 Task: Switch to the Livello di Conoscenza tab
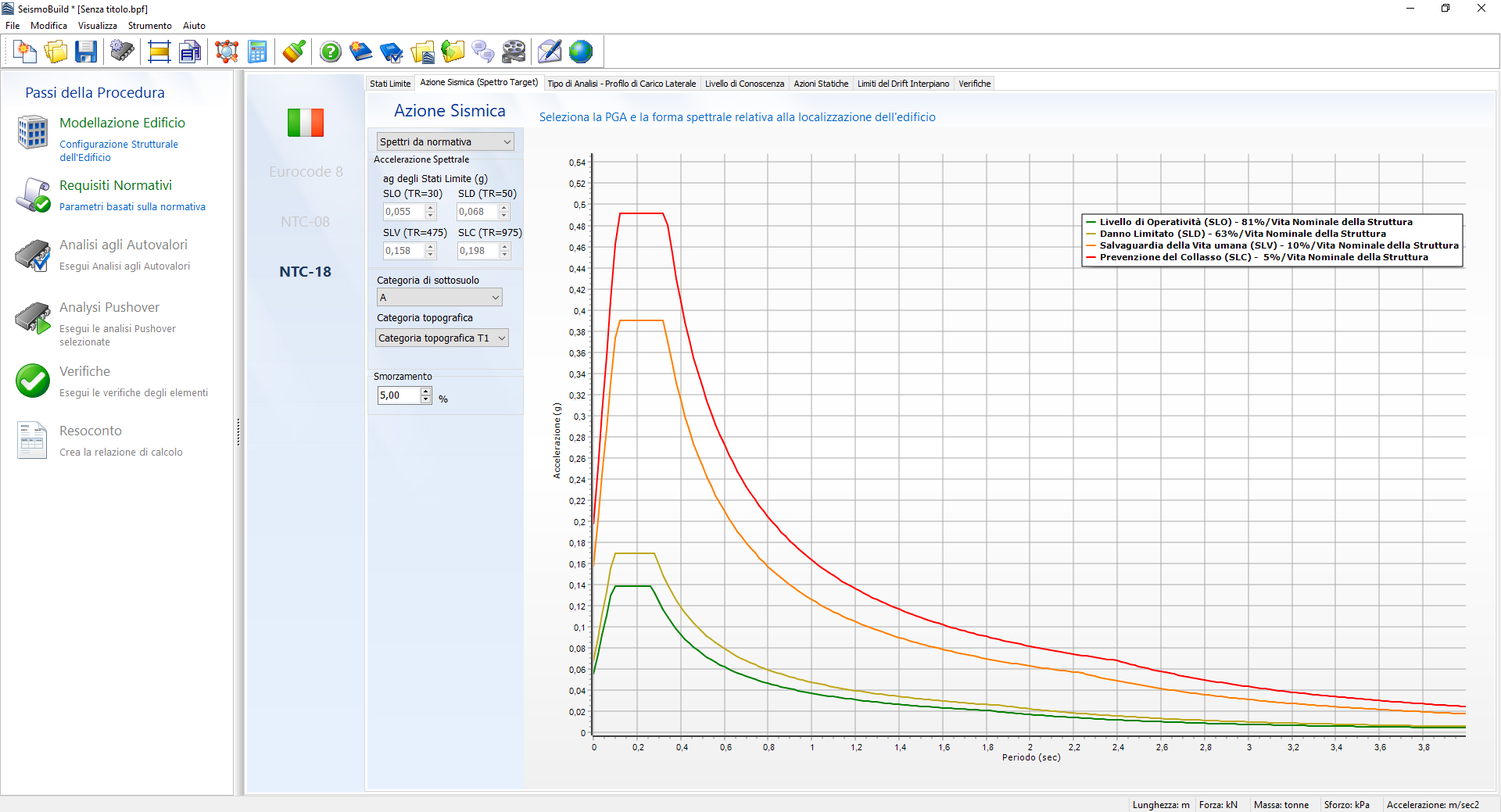point(744,84)
